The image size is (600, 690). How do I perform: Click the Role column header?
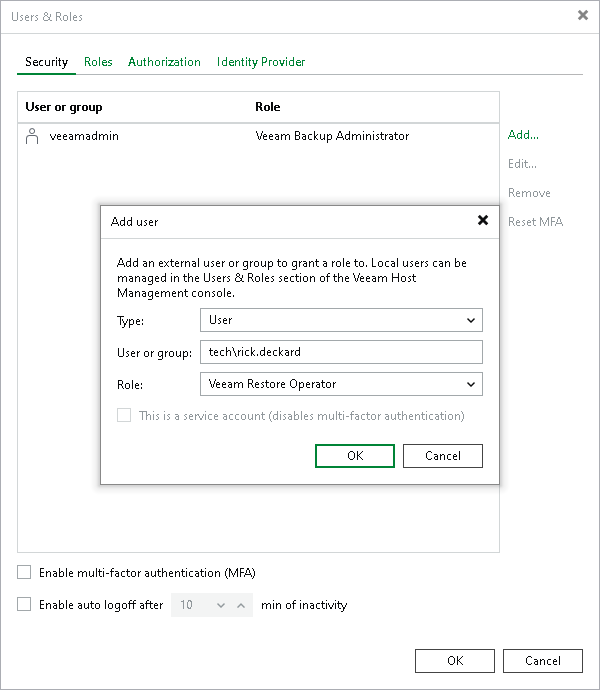268,107
